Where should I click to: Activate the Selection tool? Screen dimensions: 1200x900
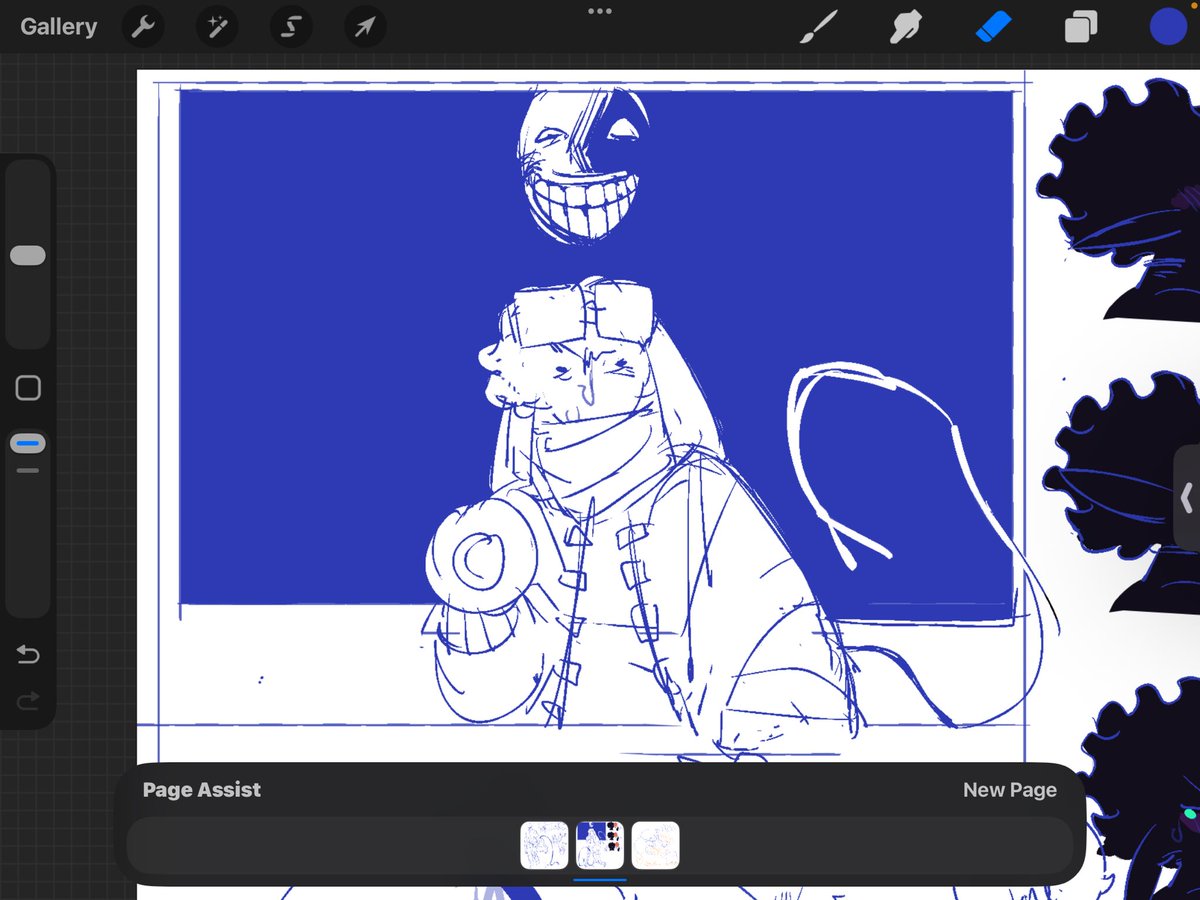[291, 27]
